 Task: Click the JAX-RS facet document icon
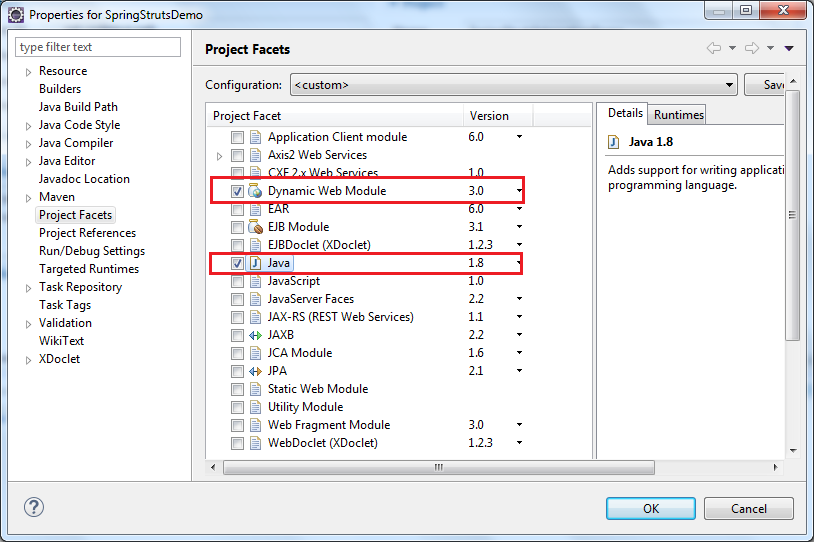pos(255,317)
